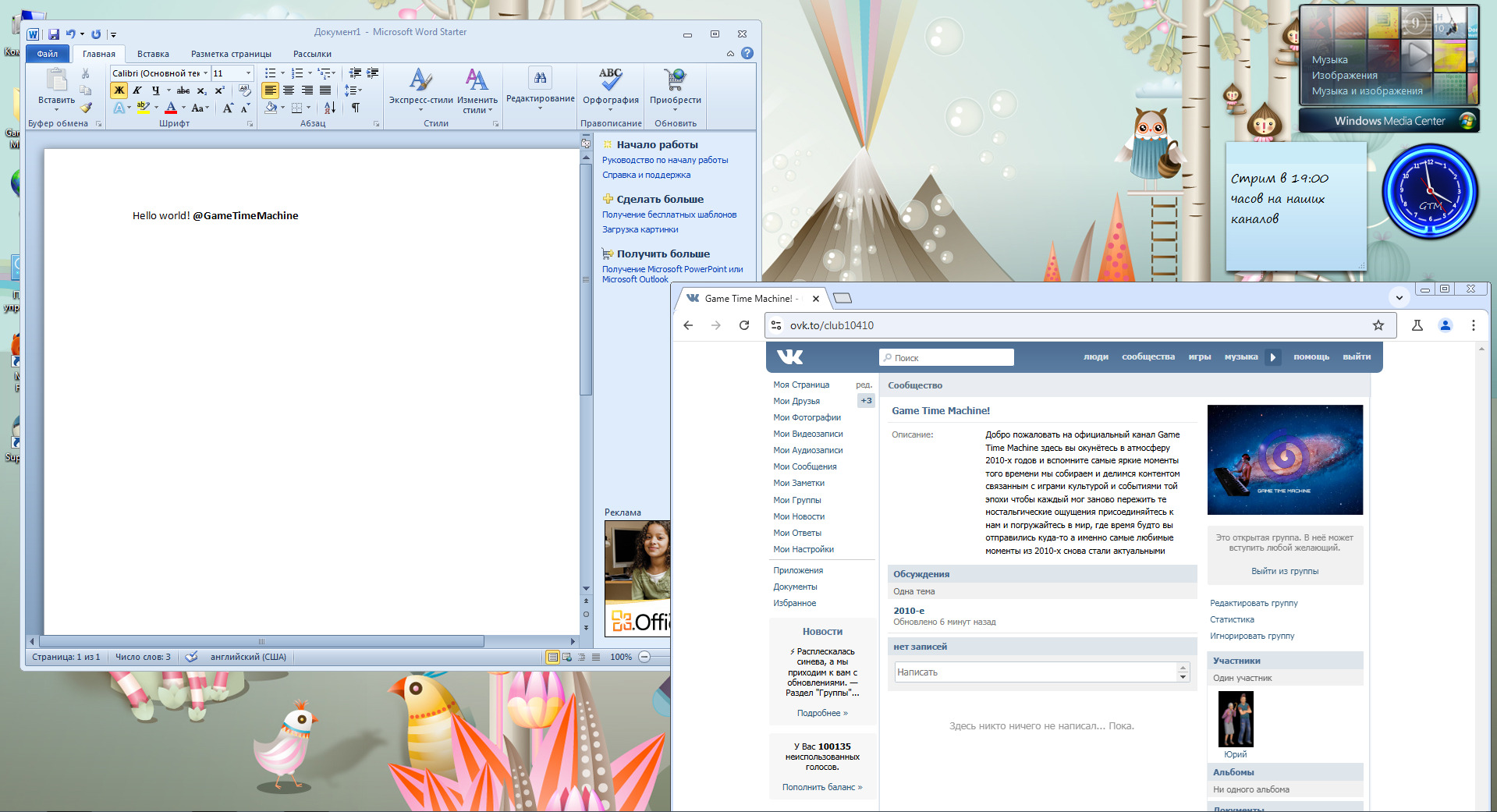Viewport: 1497px width, 812px height.
Task: Click the browser page reload icon
Action: tap(744, 325)
